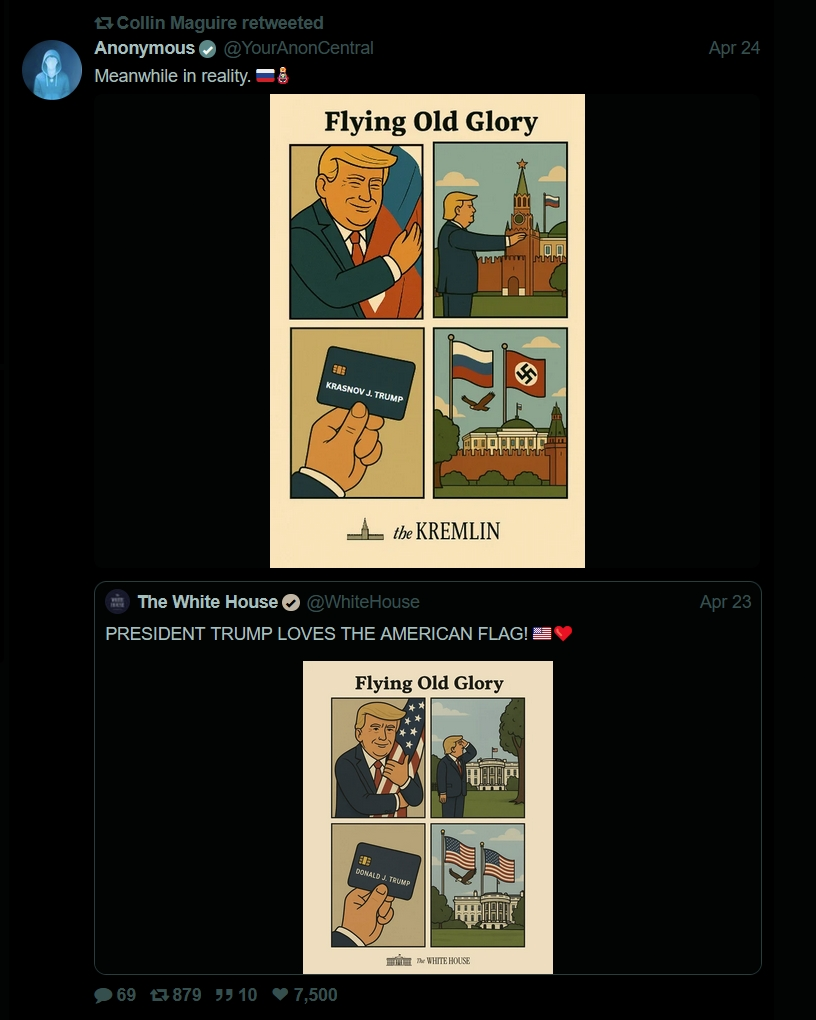Enlarge the Kremlin comic image
Viewport: 816px width, 1020px height.
pyautogui.click(x=427, y=330)
